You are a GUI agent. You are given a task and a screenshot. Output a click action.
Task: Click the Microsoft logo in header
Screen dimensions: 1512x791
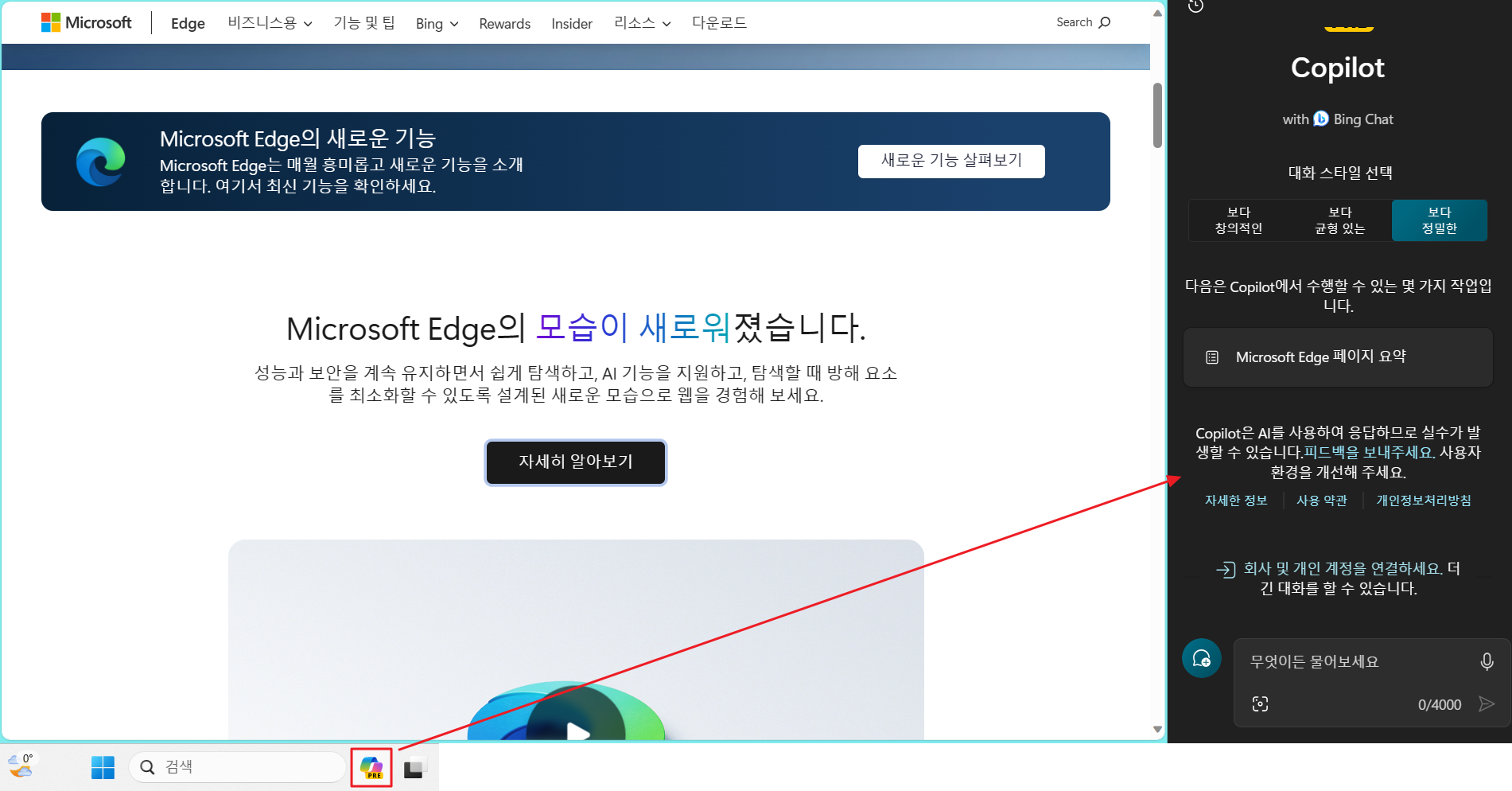coord(86,22)
